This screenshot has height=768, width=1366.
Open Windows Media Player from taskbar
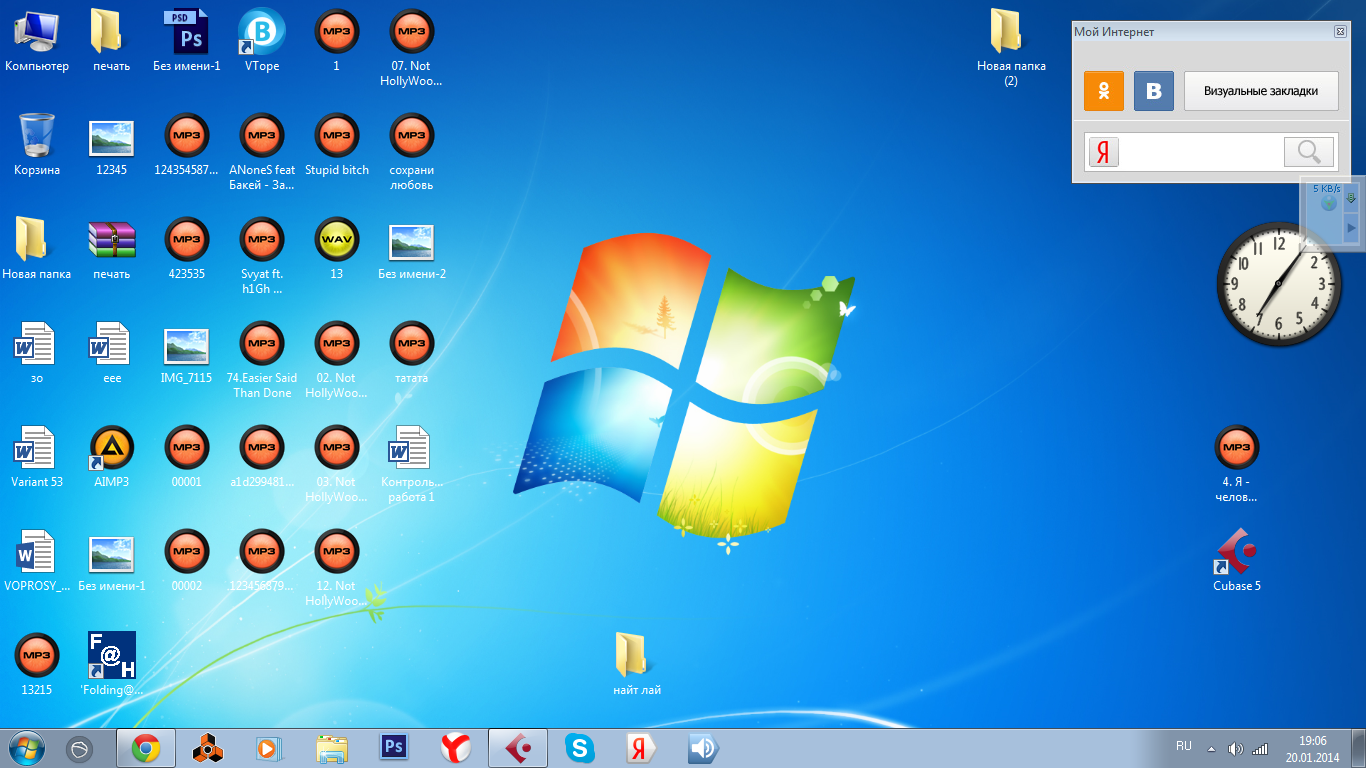pos(268,748)
